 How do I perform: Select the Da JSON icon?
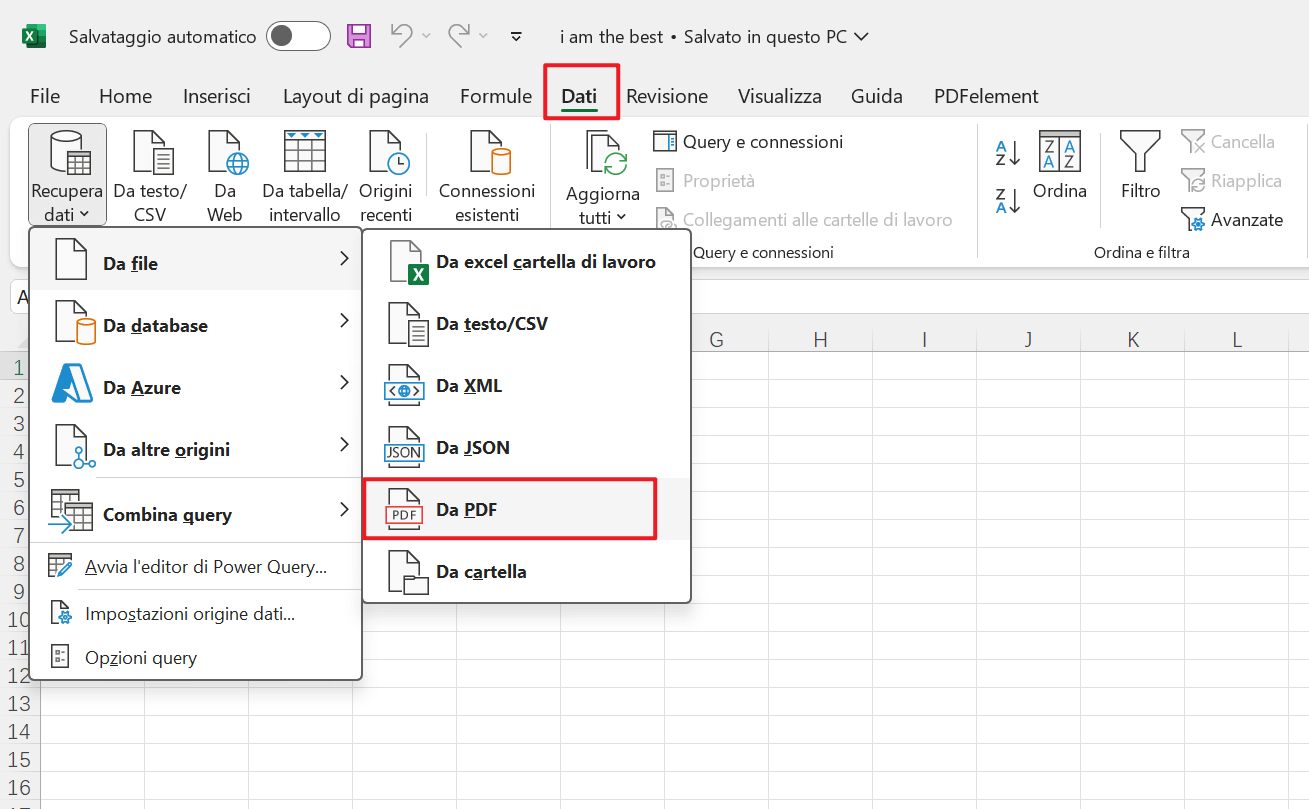tap(402, 447)
